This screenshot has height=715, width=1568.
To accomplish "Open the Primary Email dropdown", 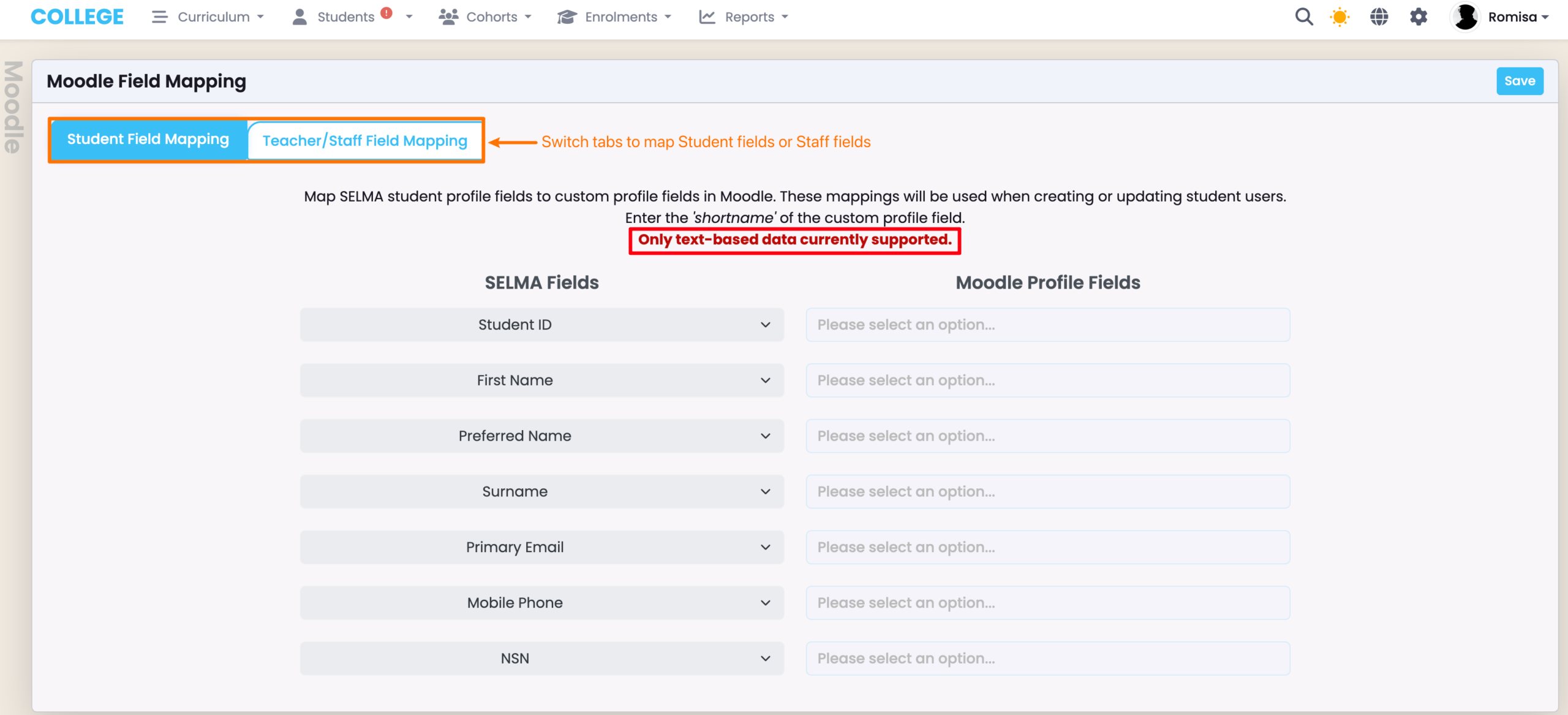I will [541, 547].
